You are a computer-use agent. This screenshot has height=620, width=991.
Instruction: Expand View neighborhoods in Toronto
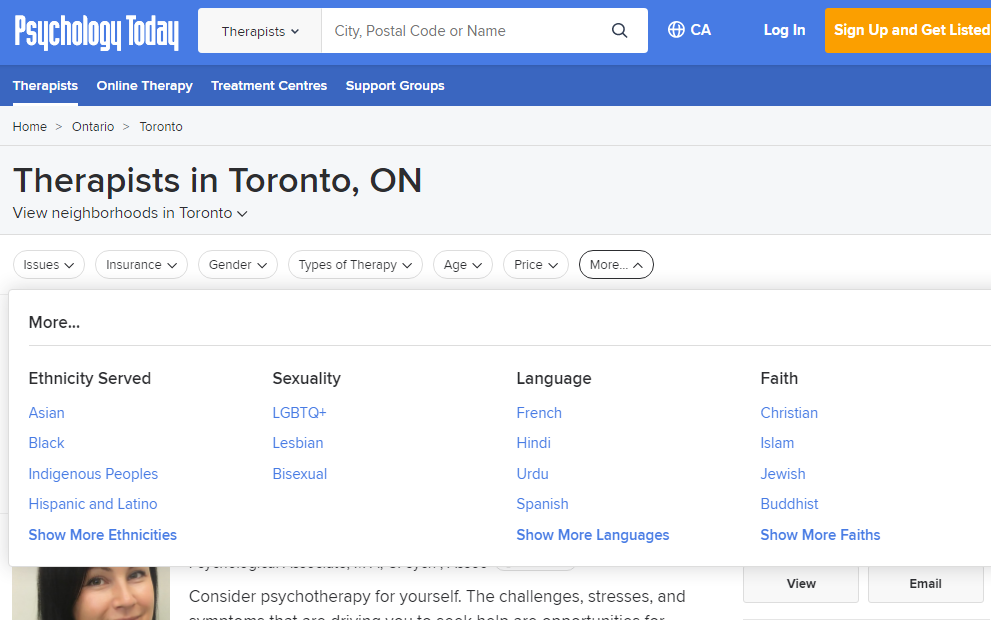130,213
